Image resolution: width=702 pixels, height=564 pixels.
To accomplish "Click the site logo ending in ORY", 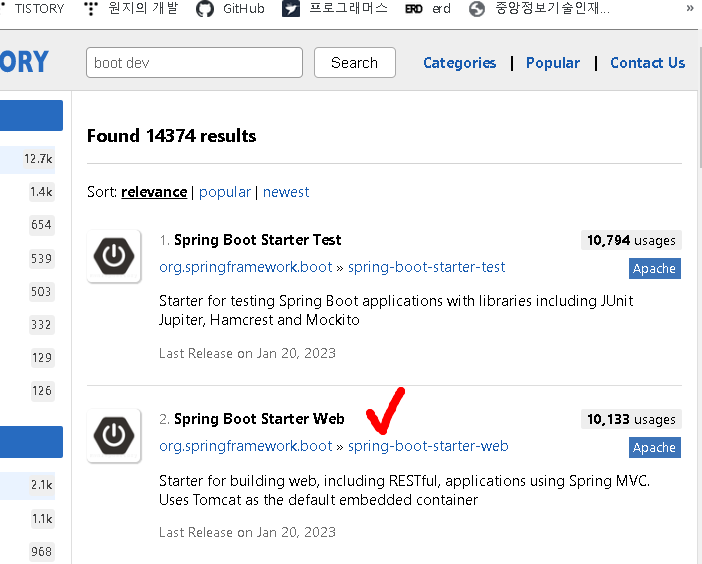I will tap(24, 62).
